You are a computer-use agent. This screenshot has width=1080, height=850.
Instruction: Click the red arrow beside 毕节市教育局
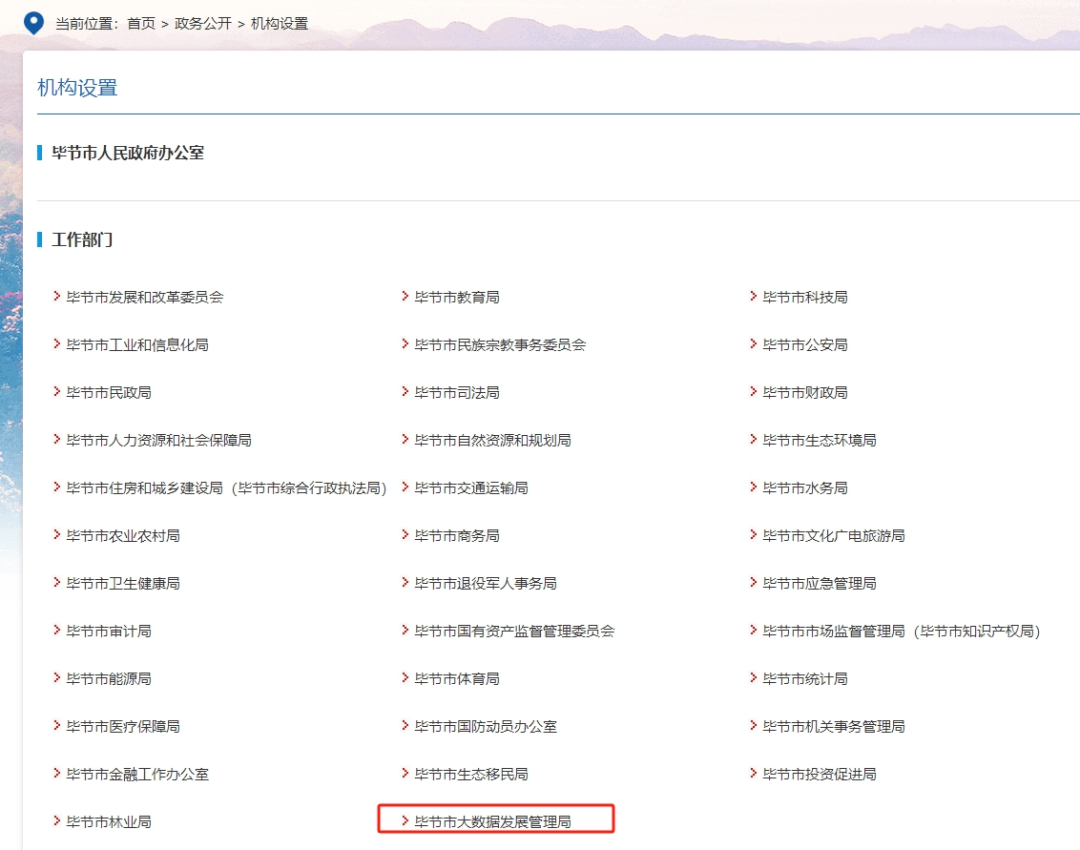(x=405, y=296)
